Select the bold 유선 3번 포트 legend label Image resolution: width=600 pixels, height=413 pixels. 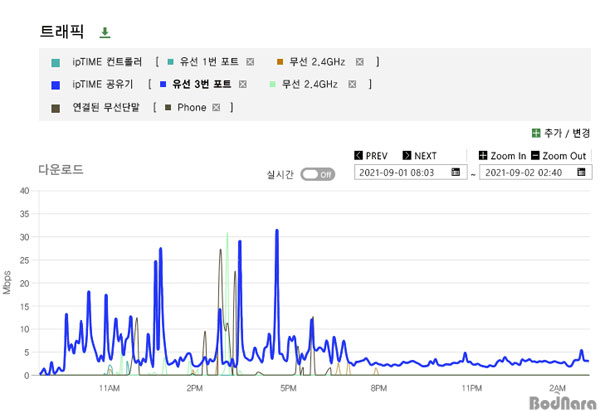click(x=202, y=84)
